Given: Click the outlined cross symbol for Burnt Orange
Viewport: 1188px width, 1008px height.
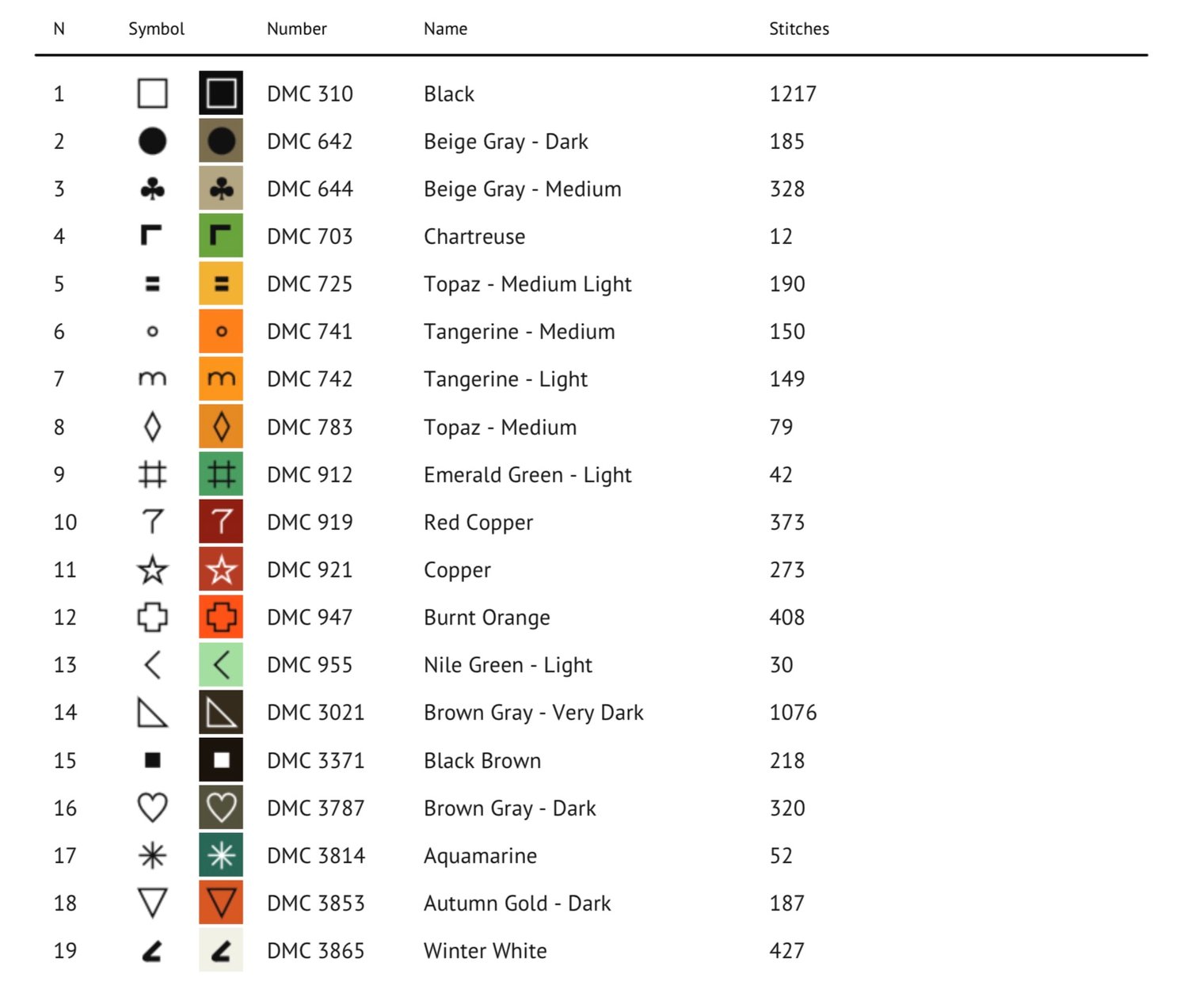Looking at the screenshot, I should [x=152, y=618].
